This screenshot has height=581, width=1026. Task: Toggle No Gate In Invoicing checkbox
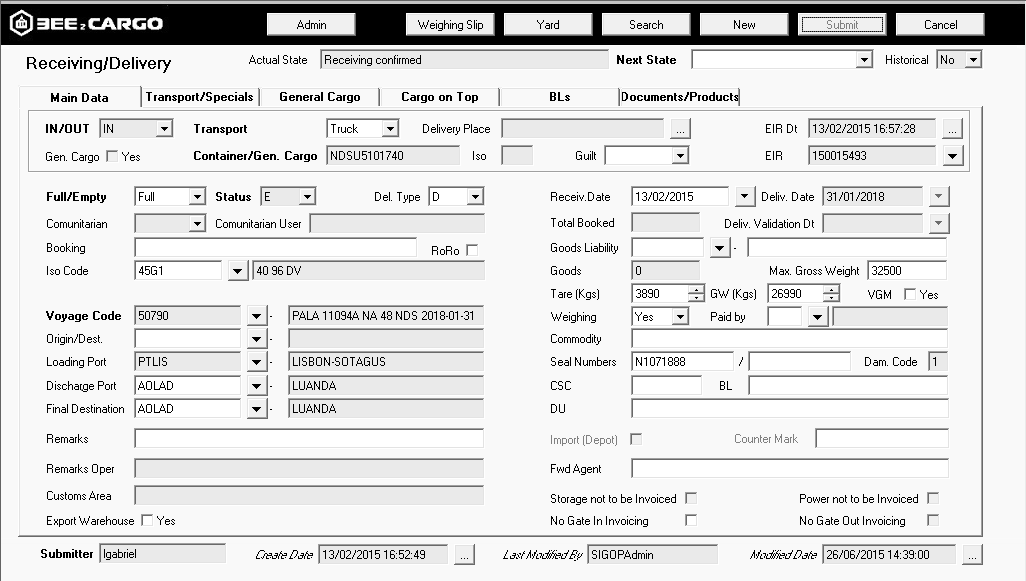click(x=691, y=520)
